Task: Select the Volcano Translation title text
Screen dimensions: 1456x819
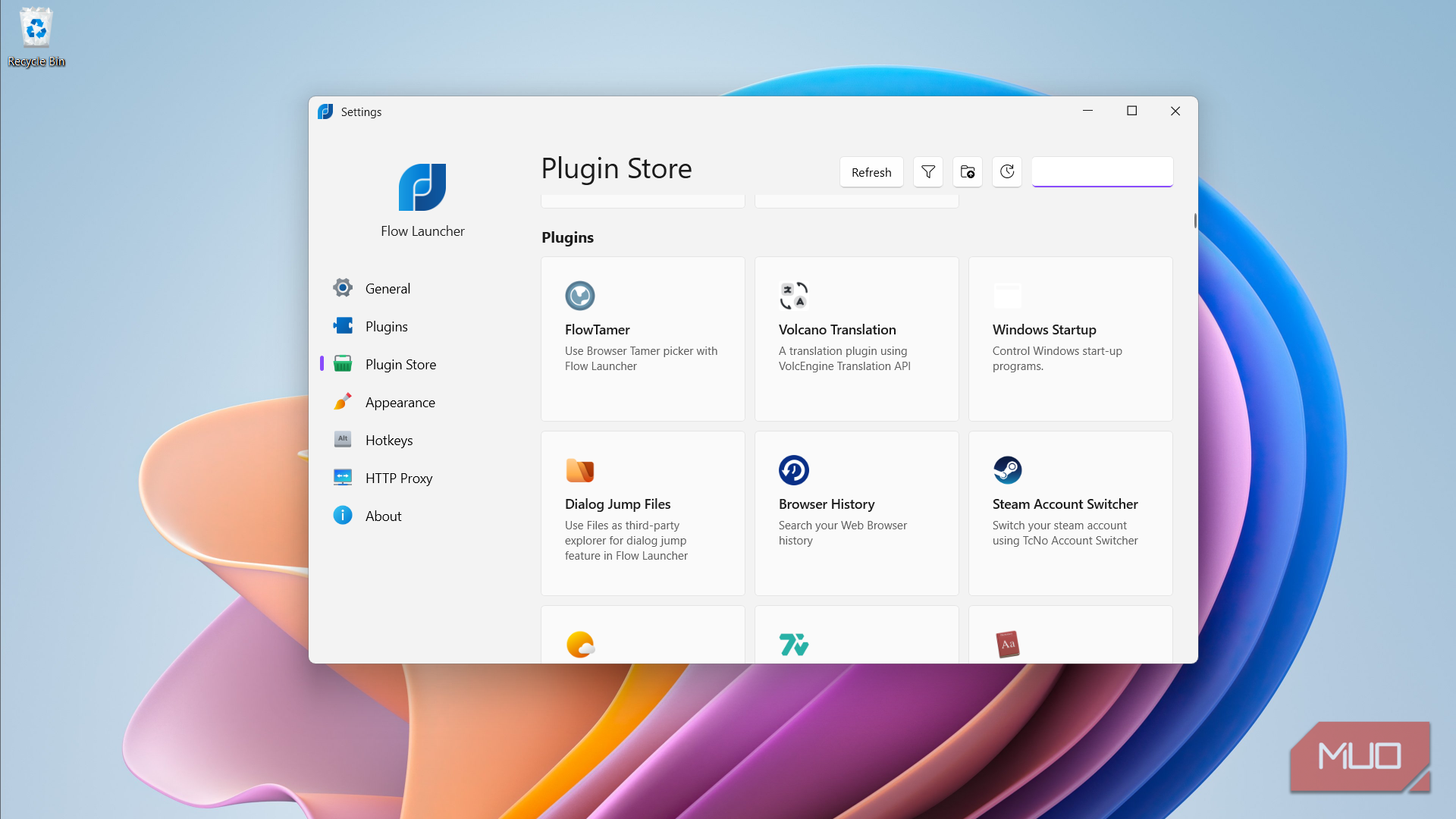Action: [837, 330]
